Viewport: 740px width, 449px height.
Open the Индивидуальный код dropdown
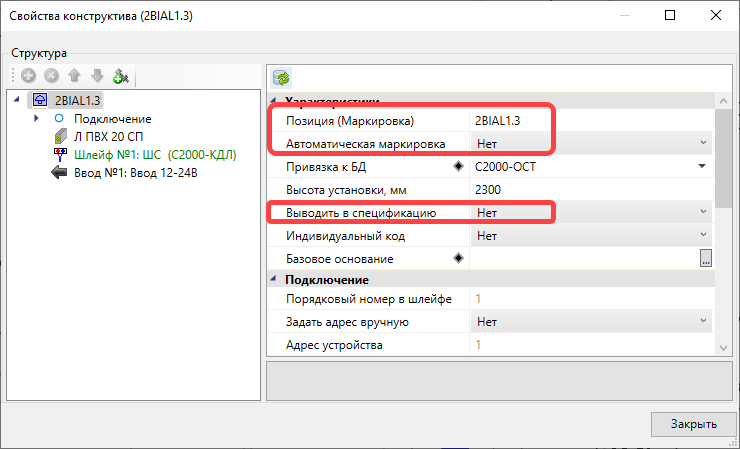(703, 235)
